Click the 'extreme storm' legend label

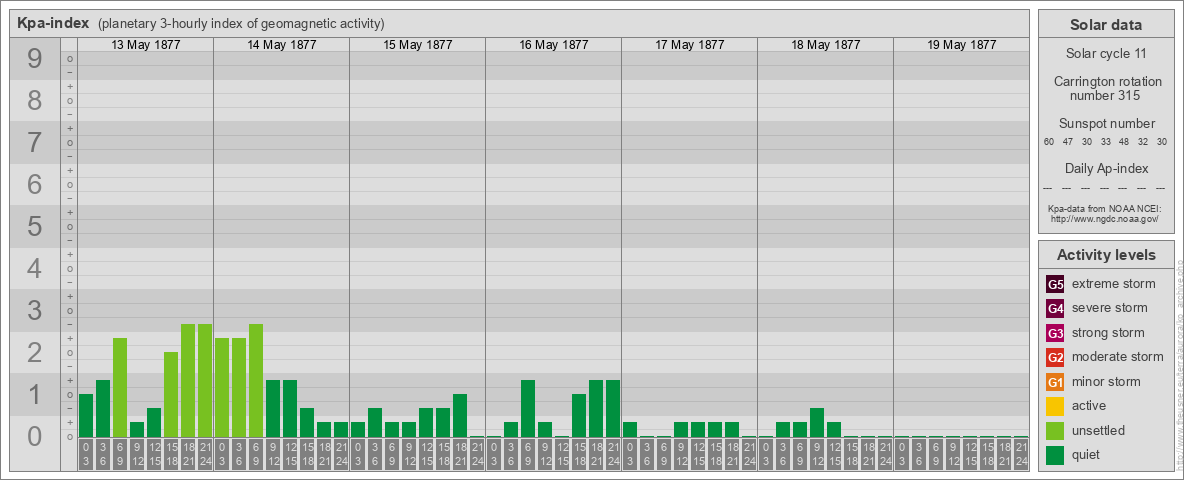1114,284
